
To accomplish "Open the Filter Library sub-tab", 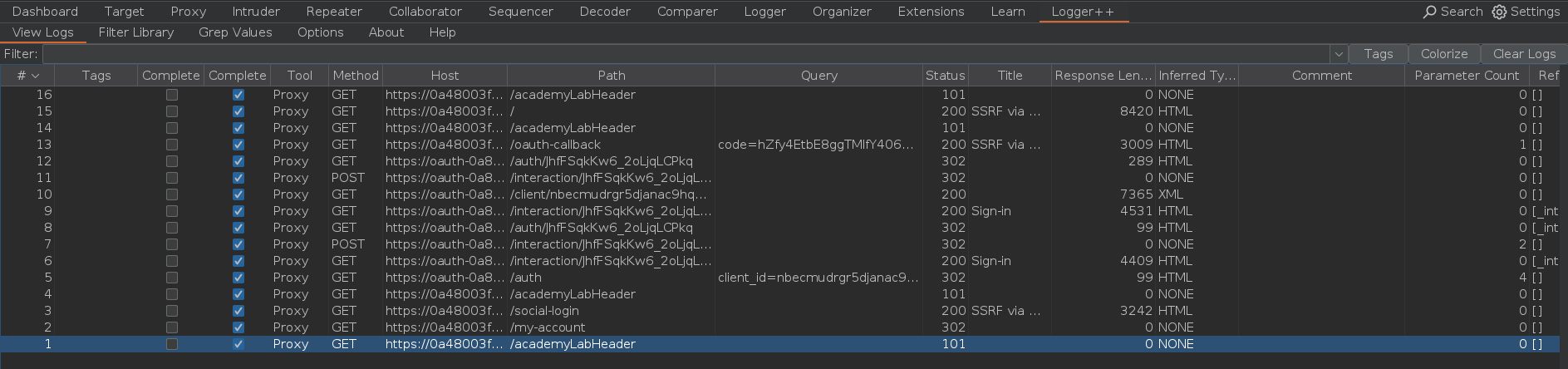I will [136, 32].
